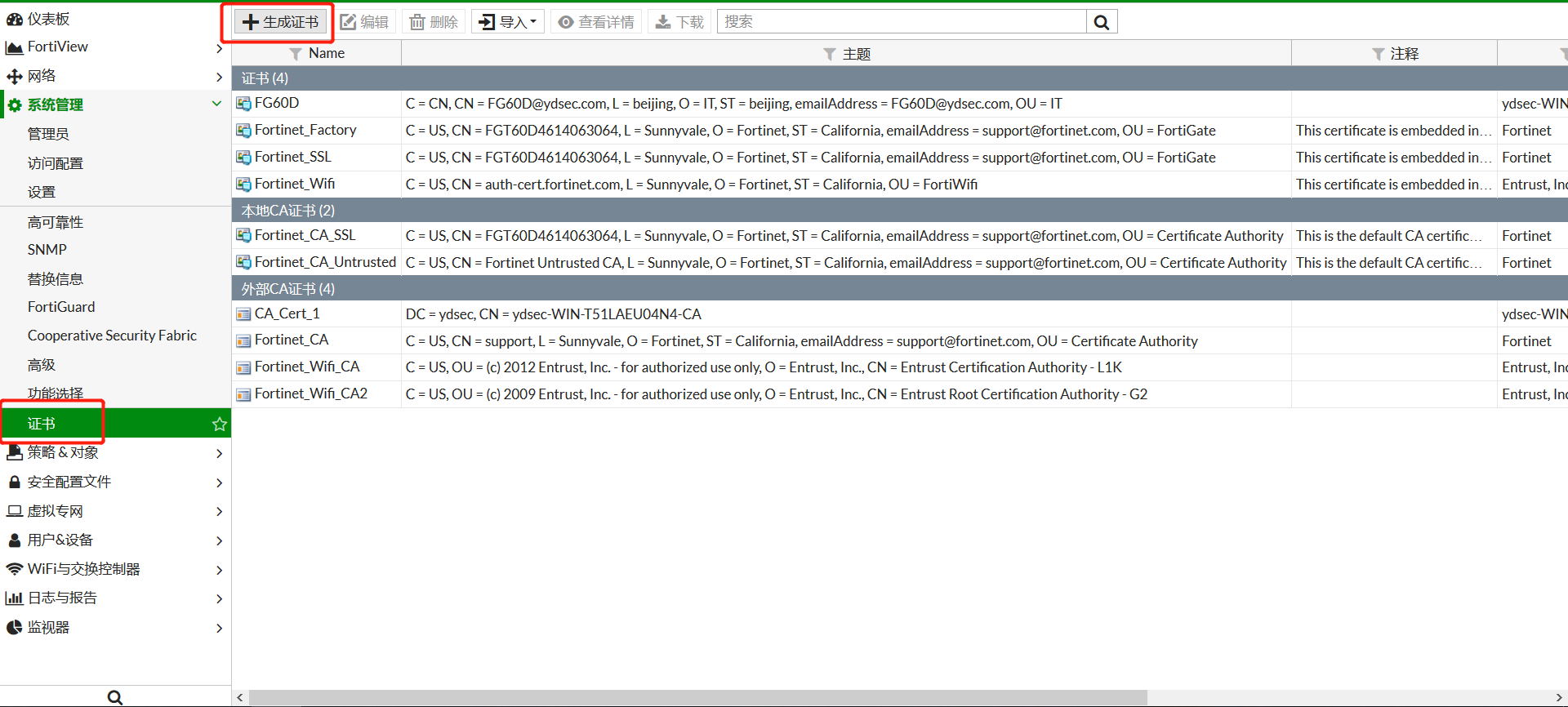This screenshot has height=707, width=1568.
Task: Click the magnifier search button
Action: click(x=1102, y=22)
